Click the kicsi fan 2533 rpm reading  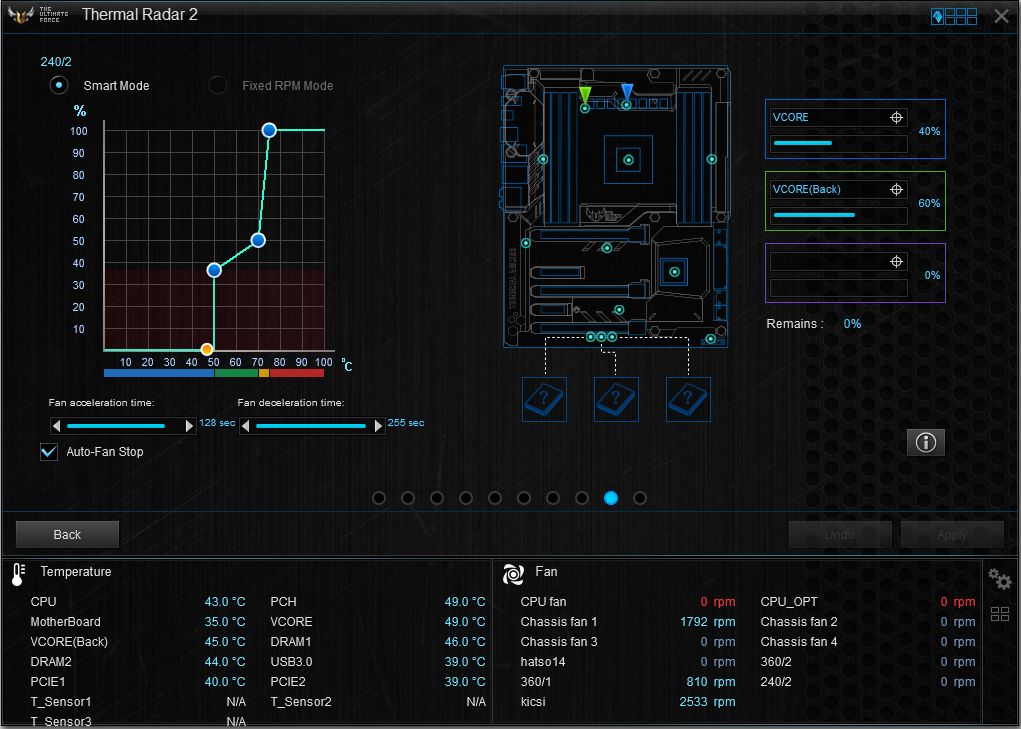tap(707, 702)
